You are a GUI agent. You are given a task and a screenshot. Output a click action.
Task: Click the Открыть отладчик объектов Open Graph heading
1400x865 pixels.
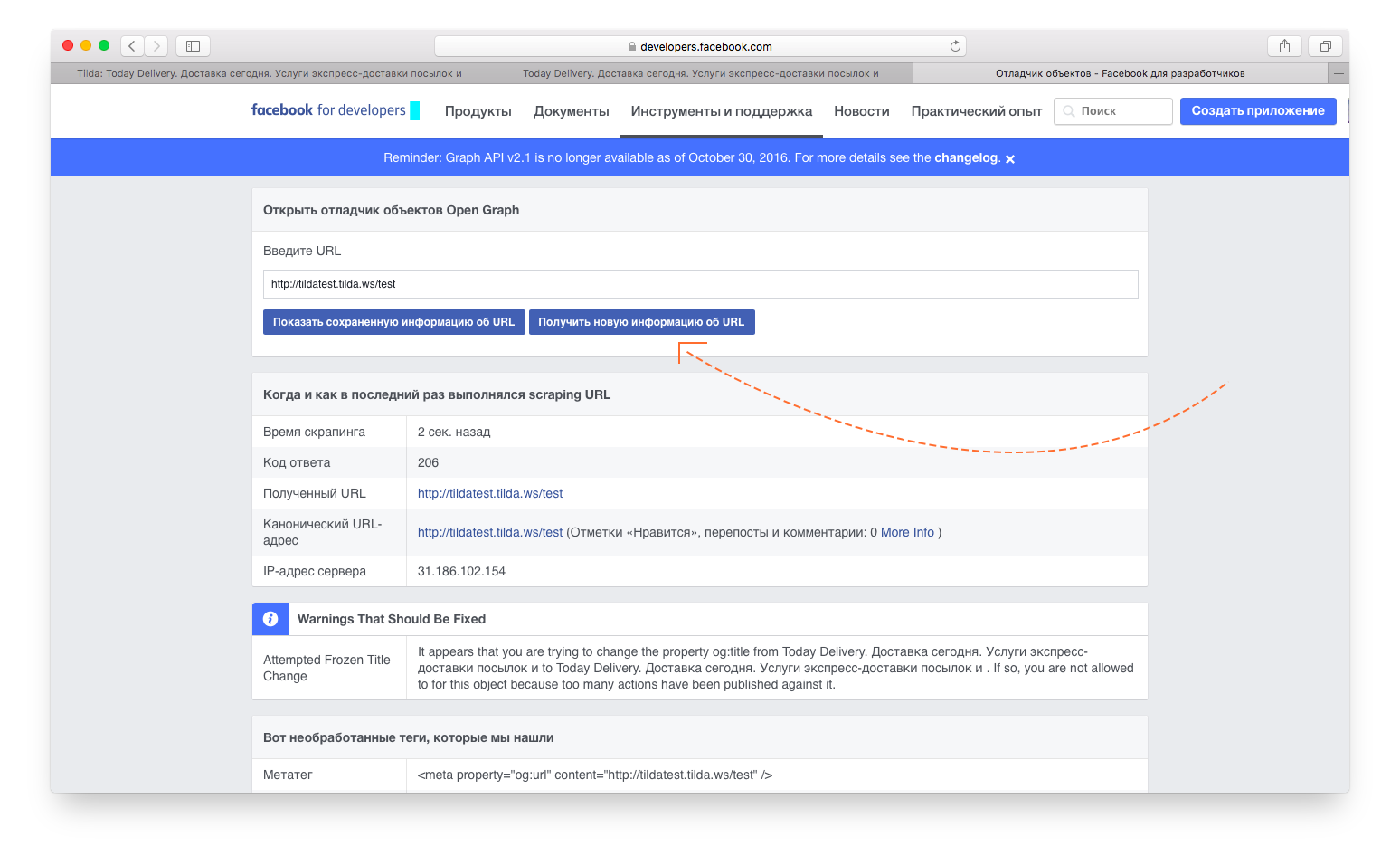[x=391, y=210]
